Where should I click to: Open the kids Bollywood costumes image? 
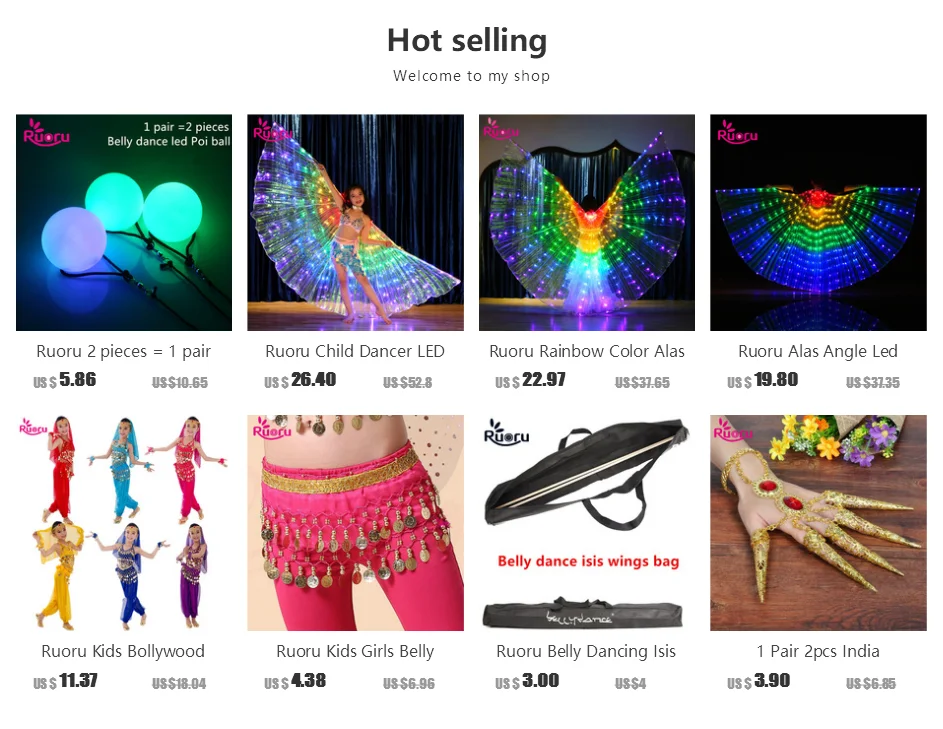[124, 523]
